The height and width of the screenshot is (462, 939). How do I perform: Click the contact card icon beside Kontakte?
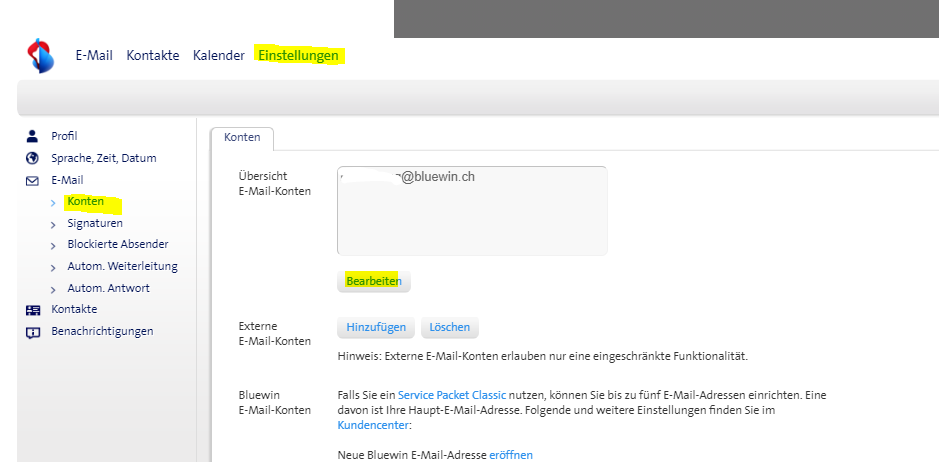pyautogui.click(x=32, y=310)
